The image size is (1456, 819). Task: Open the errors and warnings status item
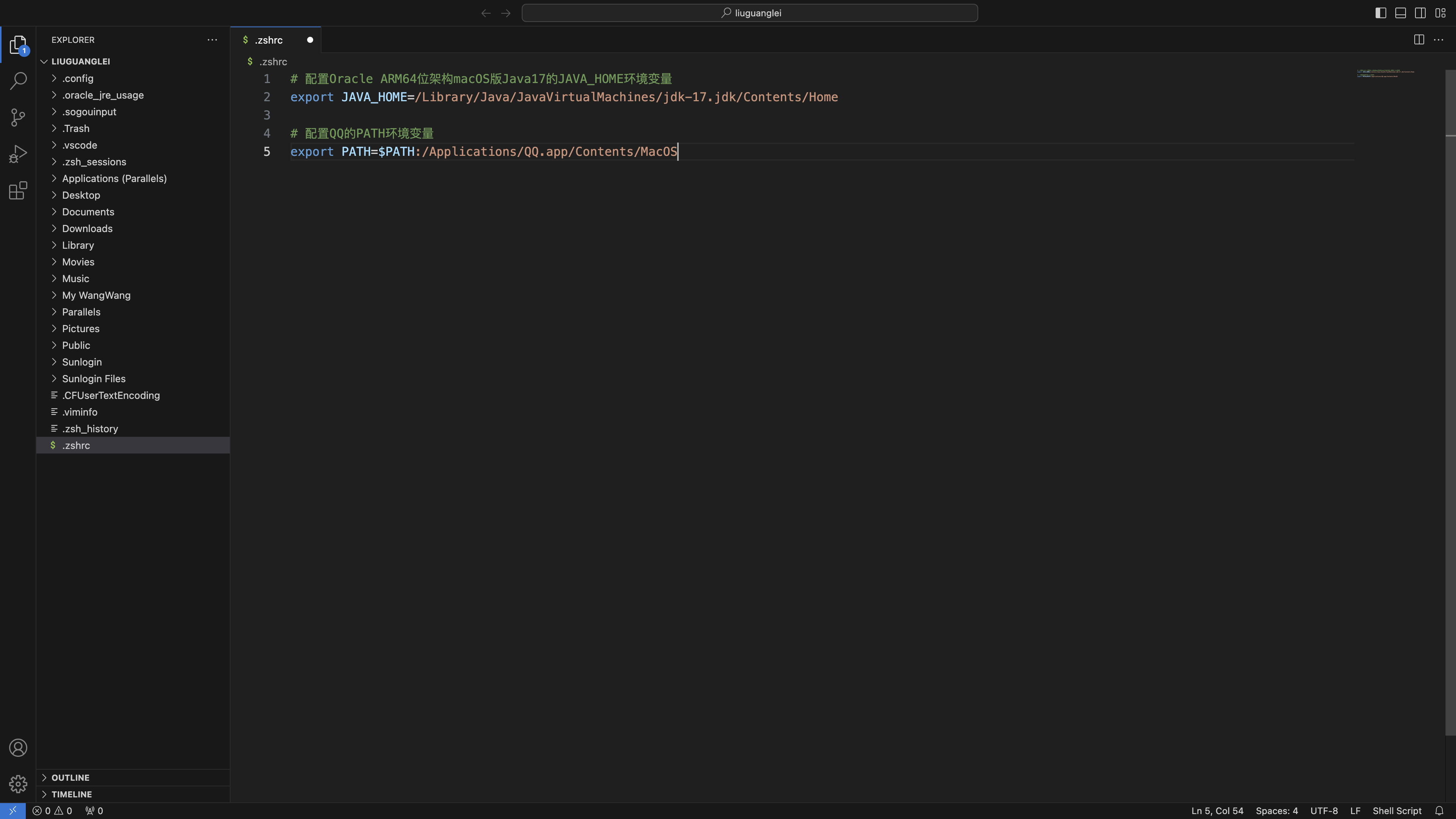pos(52,811)
